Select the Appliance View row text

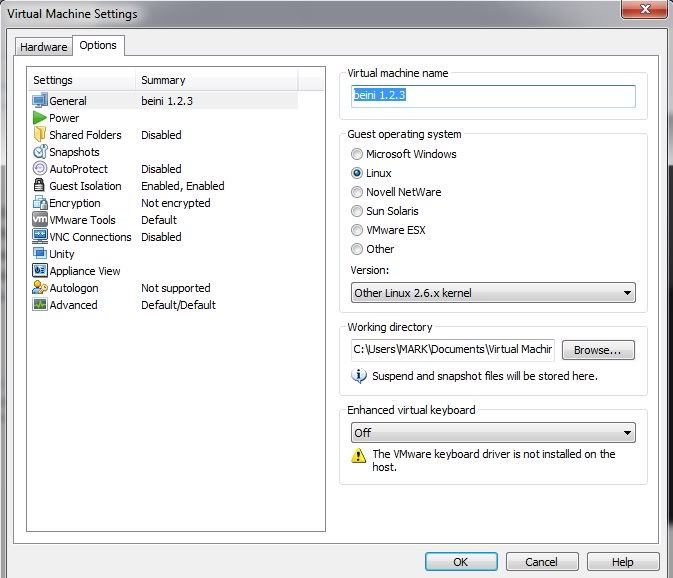pyautogui.click(x=85, y=271)
